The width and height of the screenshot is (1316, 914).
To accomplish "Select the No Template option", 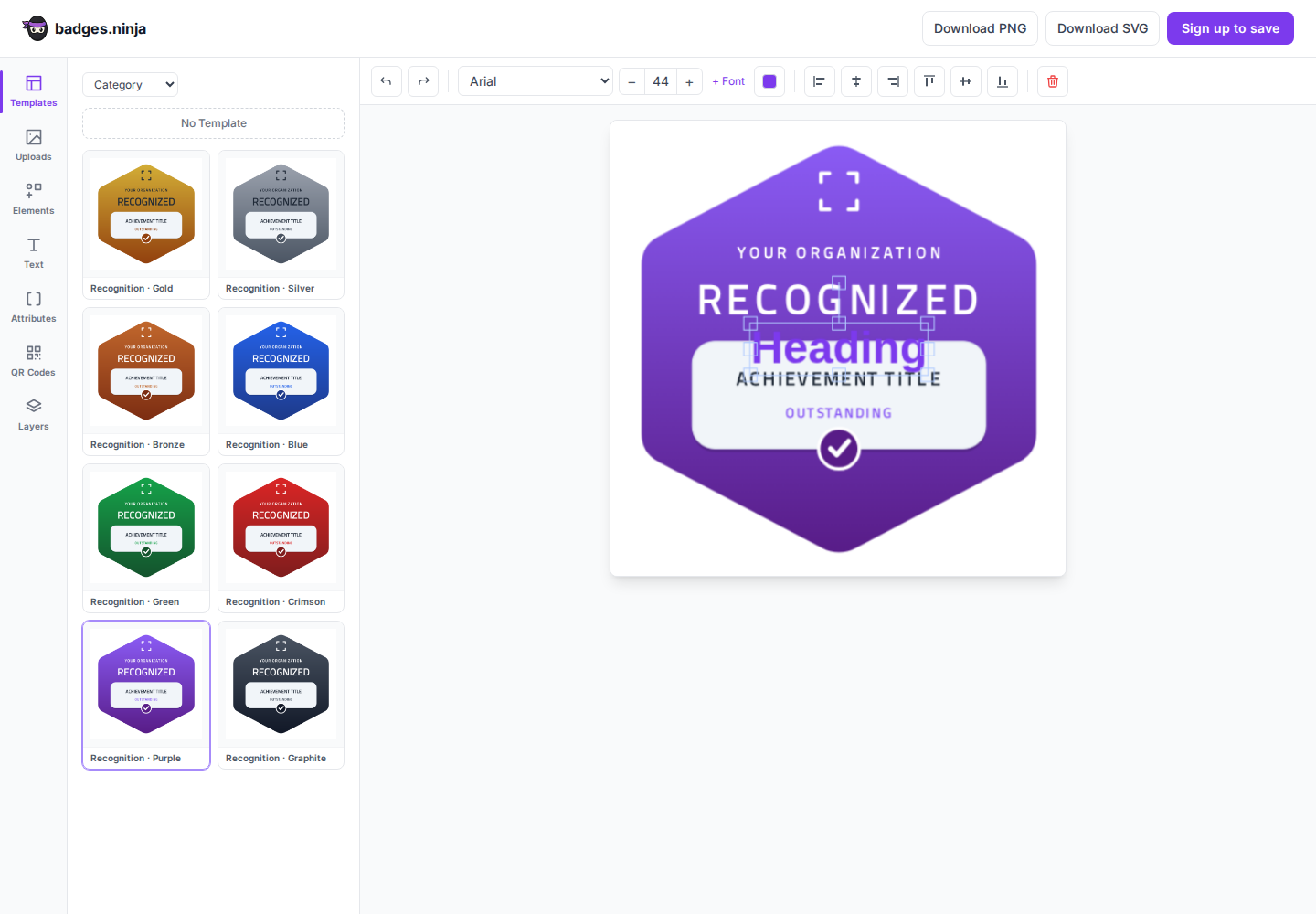I will [214, 123].
